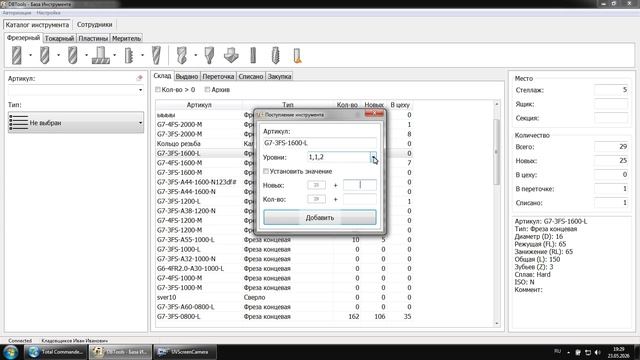Click the RU language indicator
Image resolution: width=640 pixels, height=360 pixels.
click(x=558, y=352)
